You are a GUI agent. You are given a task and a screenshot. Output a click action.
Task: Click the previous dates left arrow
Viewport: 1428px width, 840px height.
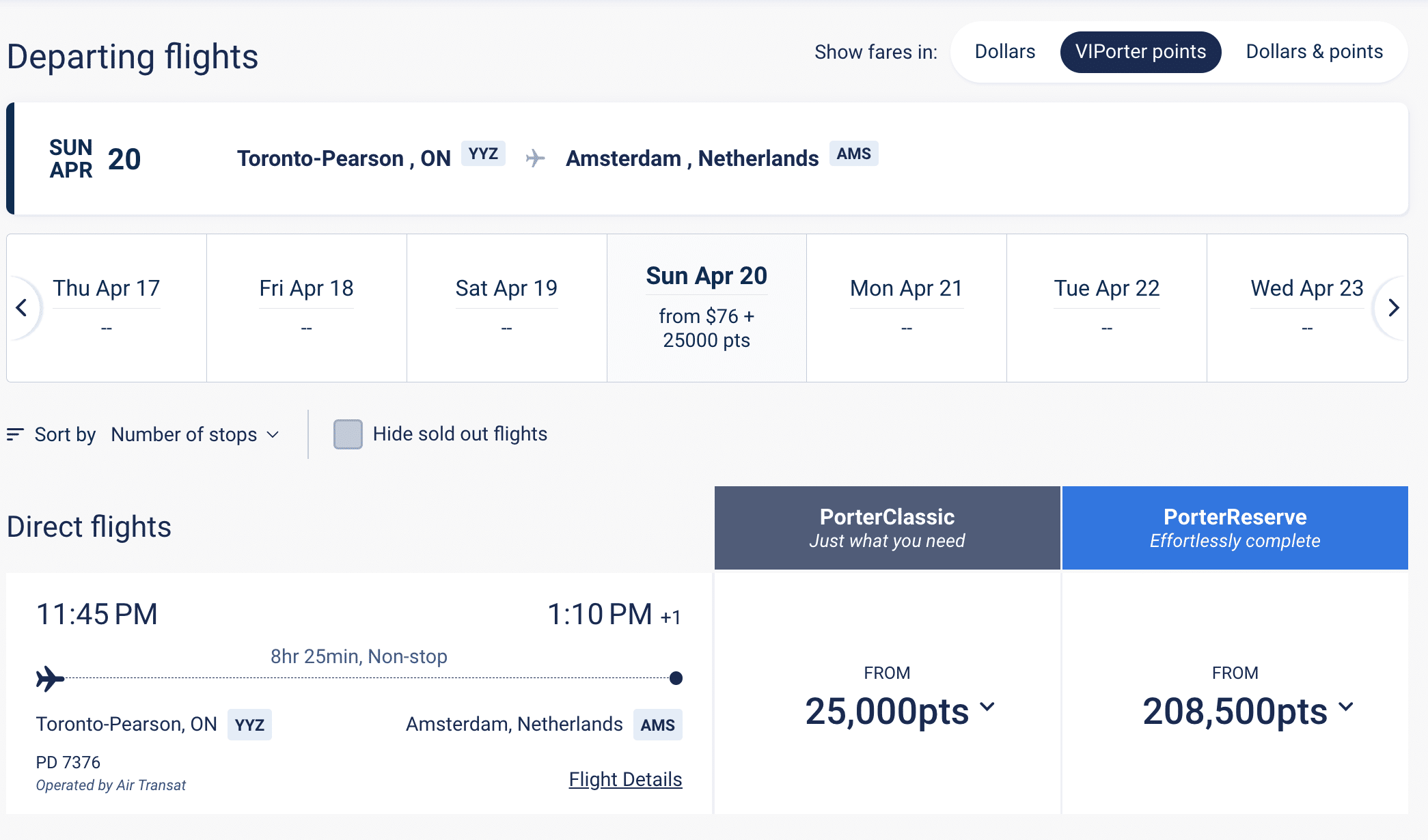(x=22, y=308)
